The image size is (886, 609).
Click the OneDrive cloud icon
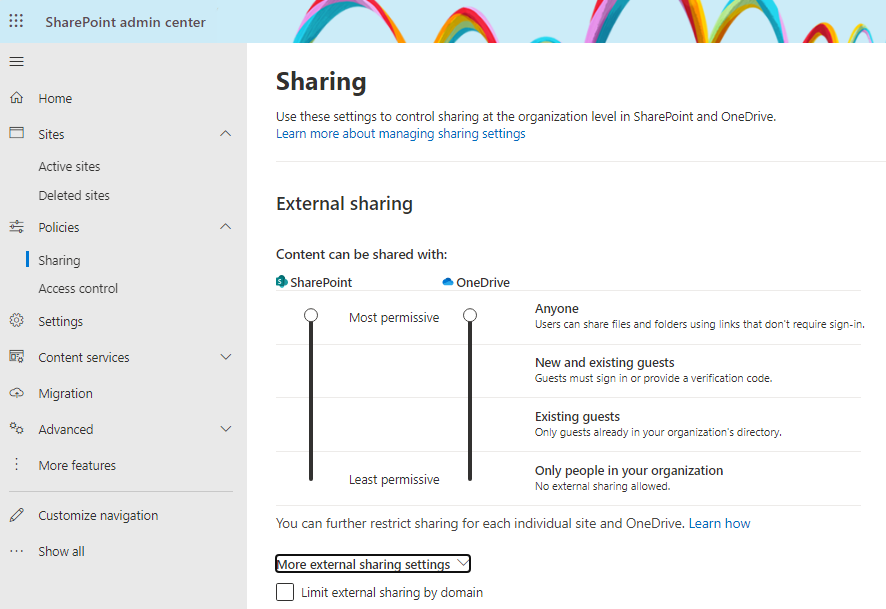pos(448,281)
